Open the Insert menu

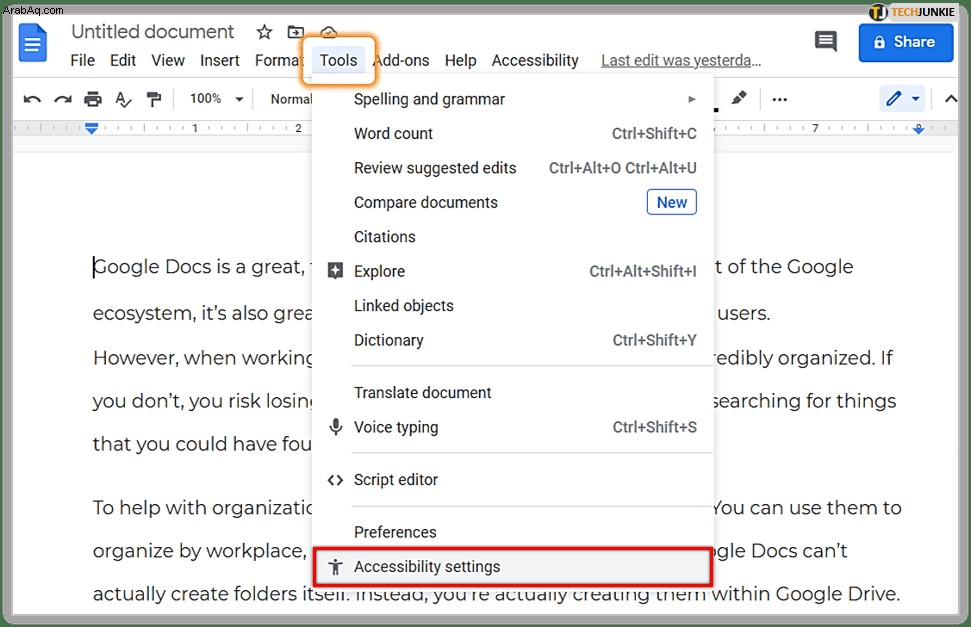[219, 61]
